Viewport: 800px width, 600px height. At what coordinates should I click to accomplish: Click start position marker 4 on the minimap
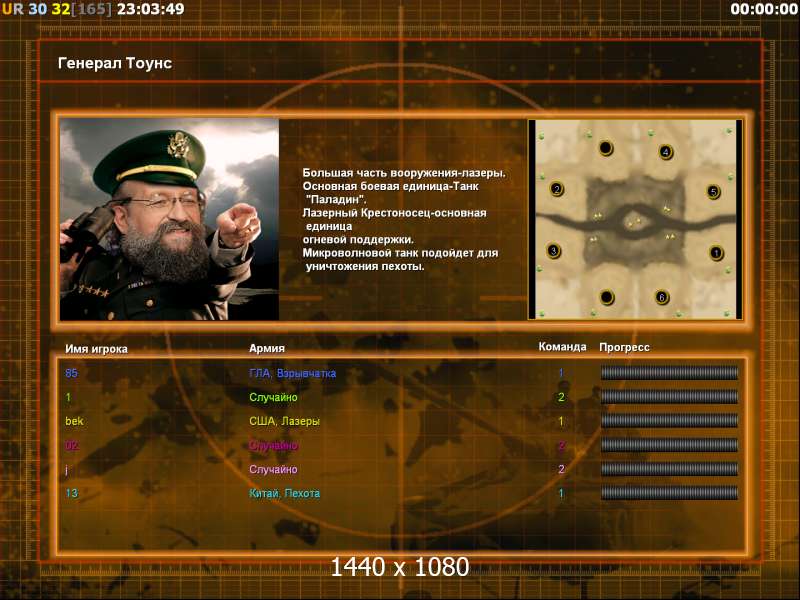pyautogui.click(x=665, y=152)
